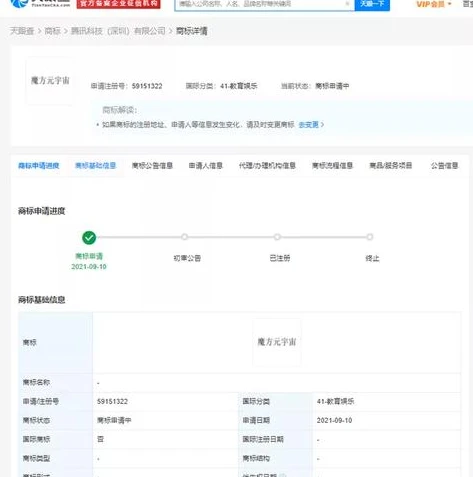Click the green checkmark 商标申请 step
The width and height of the screenshot is (473, 477).
pos(89,238)
